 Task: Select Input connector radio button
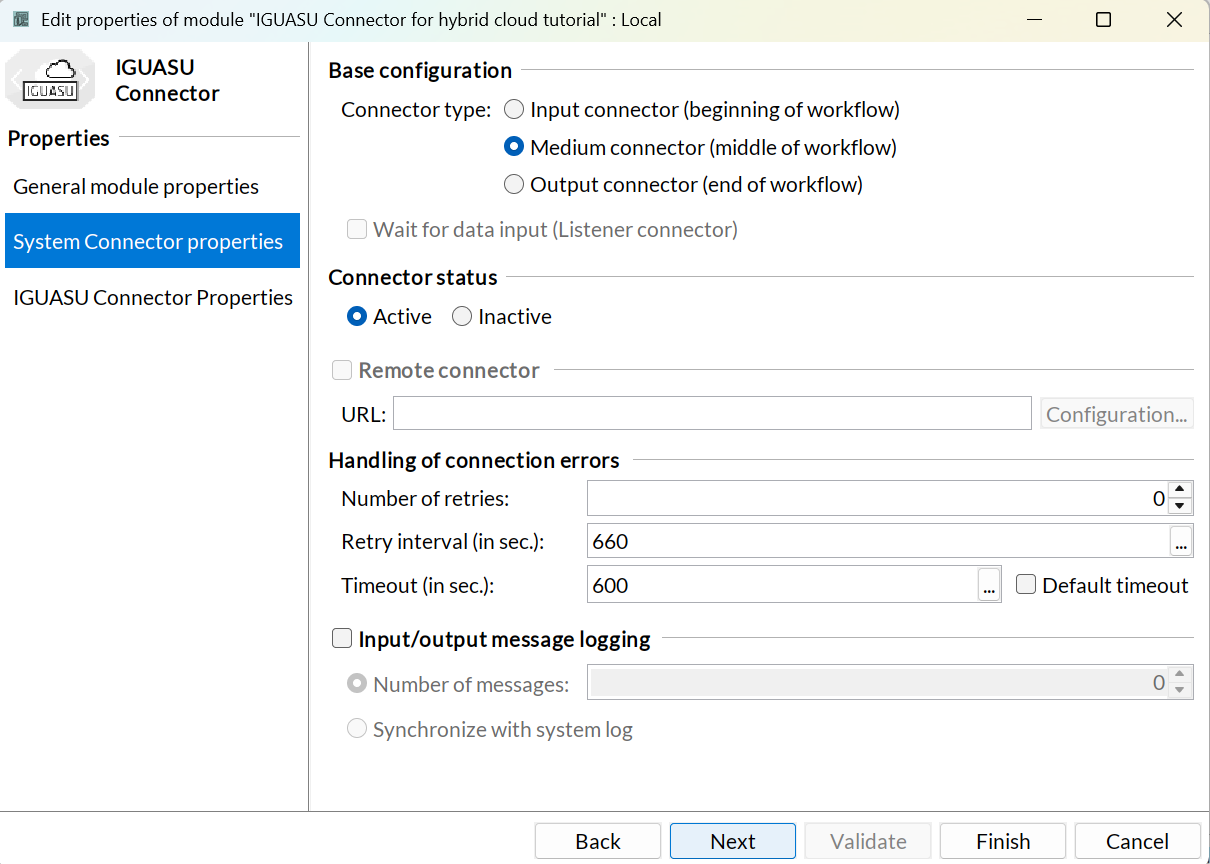click(513, 109)
